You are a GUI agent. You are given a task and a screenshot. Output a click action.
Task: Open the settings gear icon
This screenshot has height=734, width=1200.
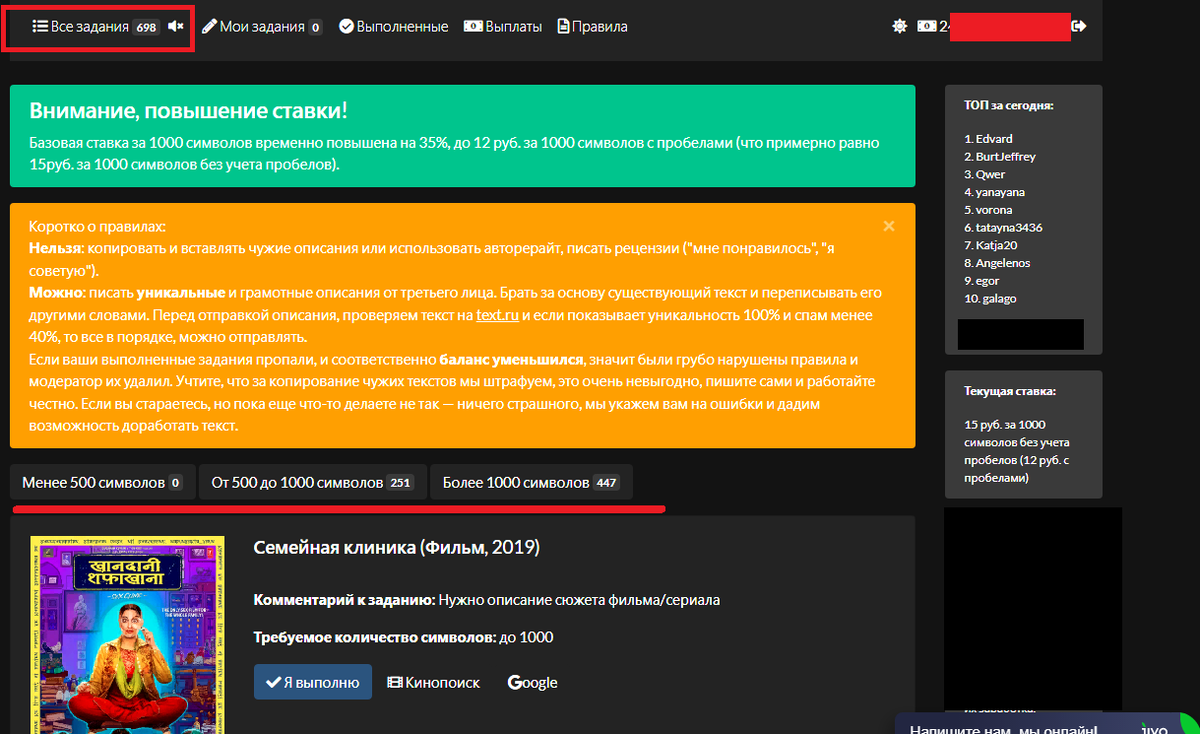coord(899,26)
